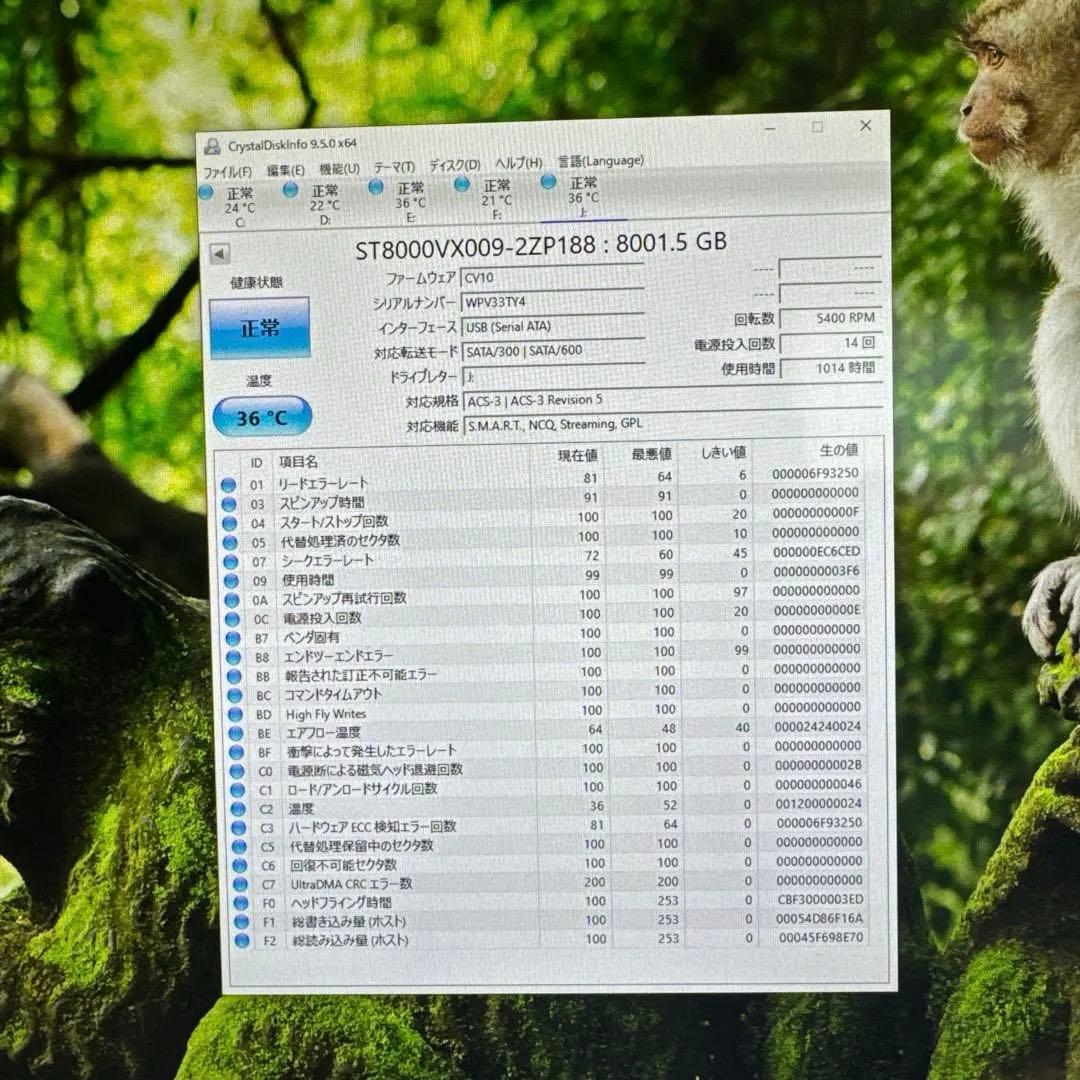Image resolution: width=1080 pixels, height=1080 pixels.
Task: Click the CrystalDiskInfo title bar icon
Action: [x=212, y=146]
